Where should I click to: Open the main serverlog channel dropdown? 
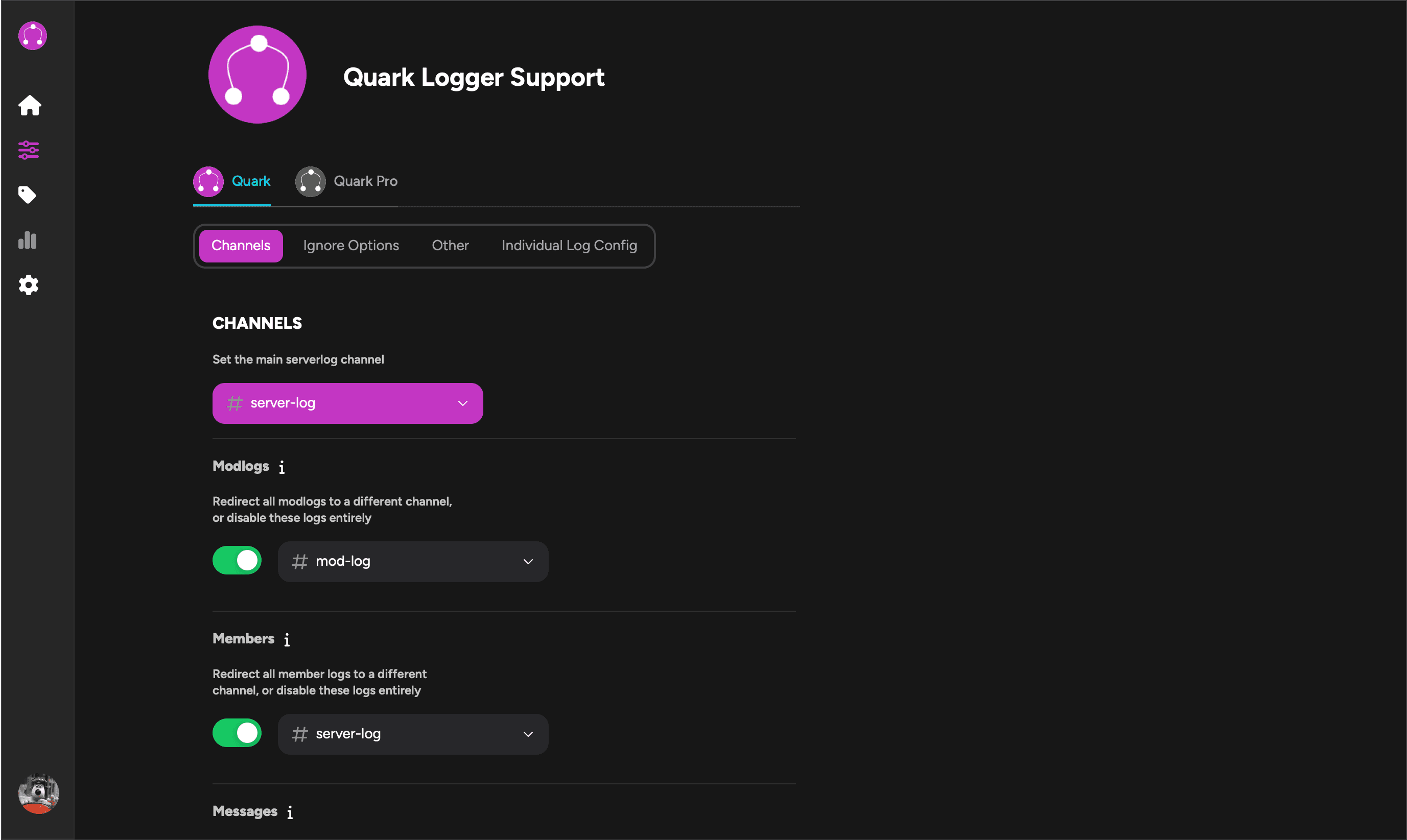(347, 402)
